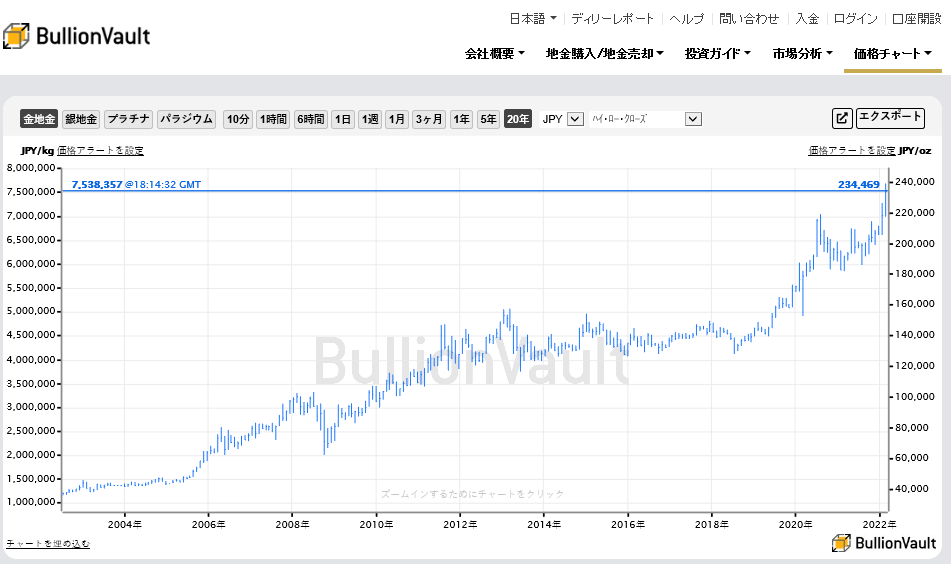Expand the 会社概要 menu
This screenshot has height=564, width=951.
click(x=495, y=53)
